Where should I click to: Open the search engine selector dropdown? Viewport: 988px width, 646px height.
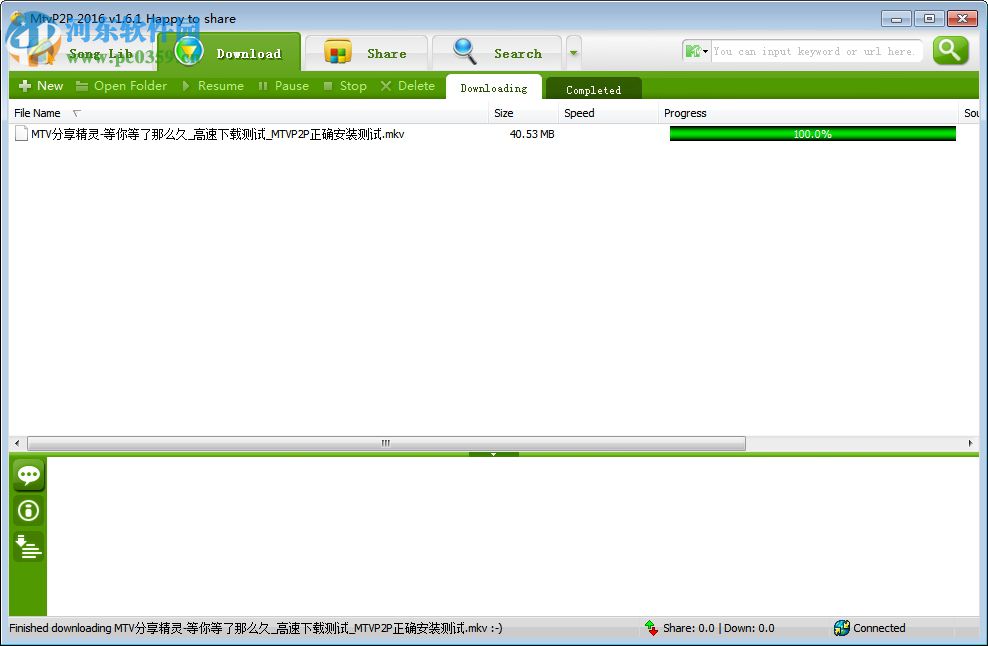(697, 51)
